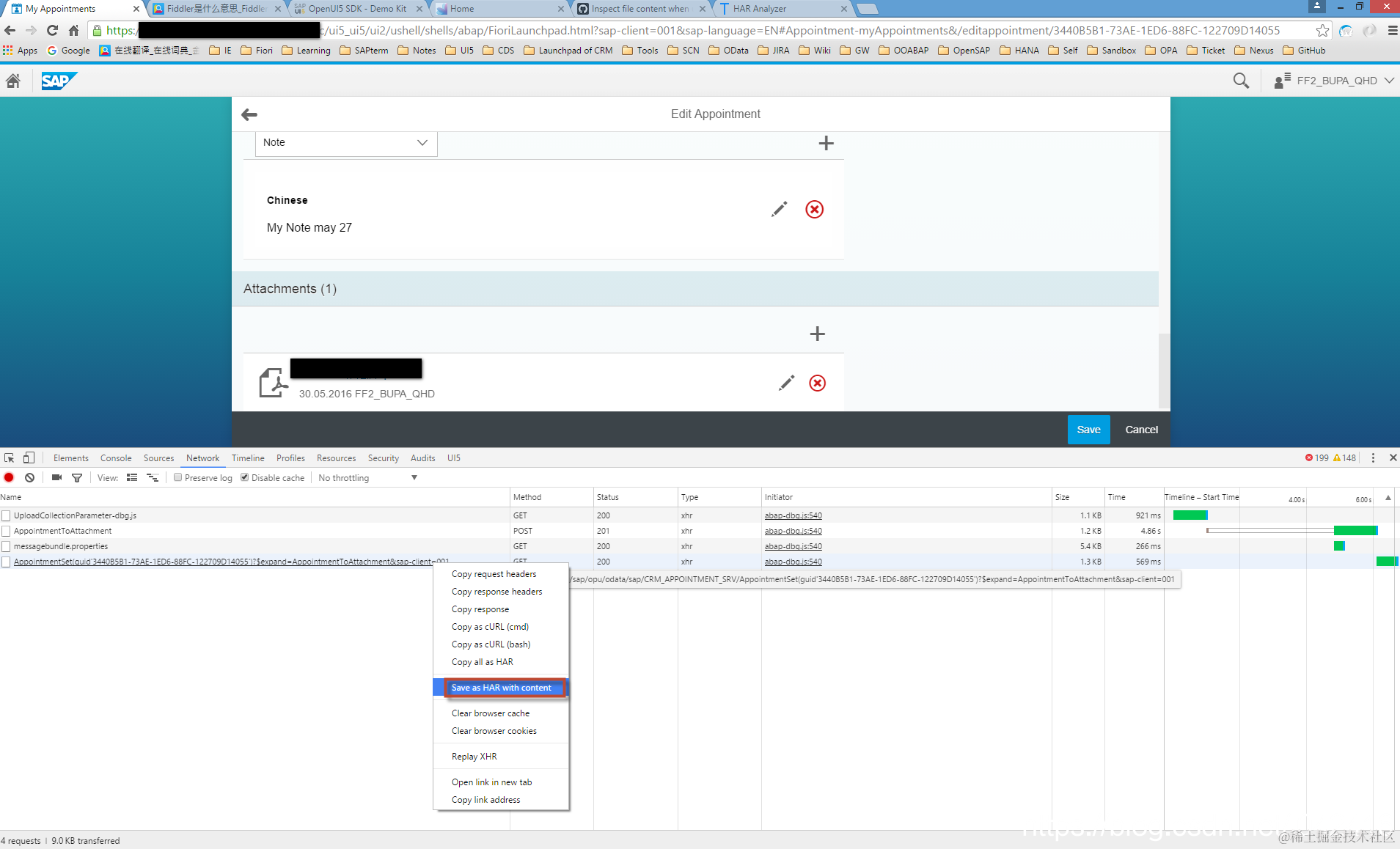Viewport: 1400px width, 849px height.
Task: Open the AppointmentSet request link
Action: (x=231, y=562)
